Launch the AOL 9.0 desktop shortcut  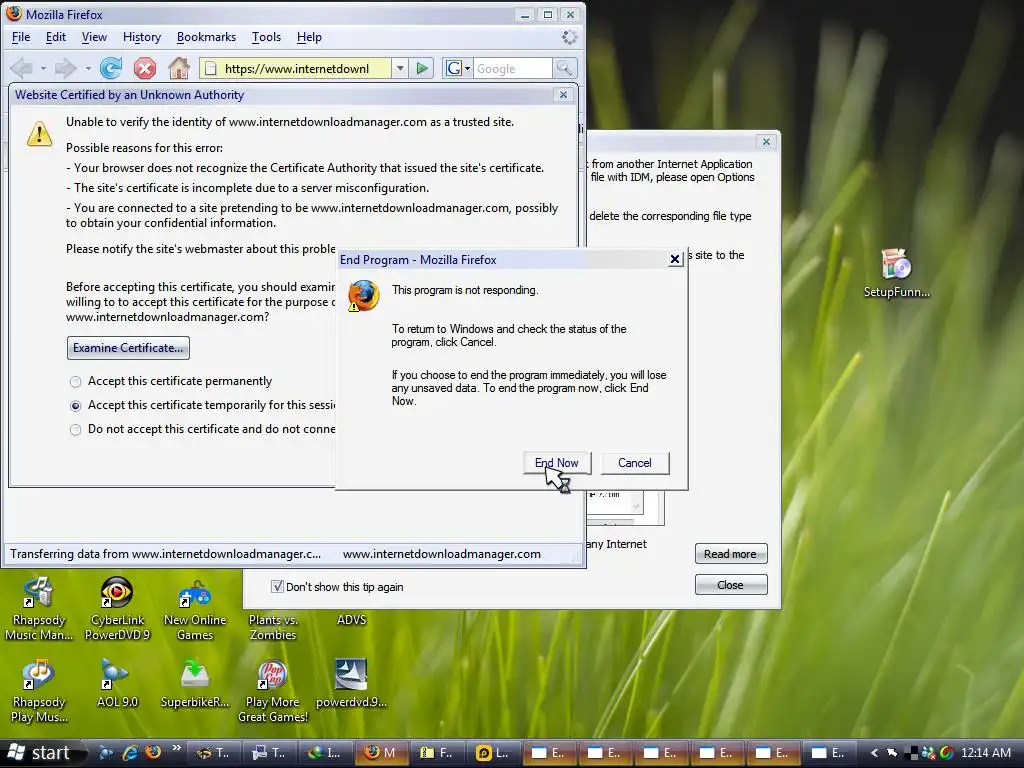click(x=117, y=683)
